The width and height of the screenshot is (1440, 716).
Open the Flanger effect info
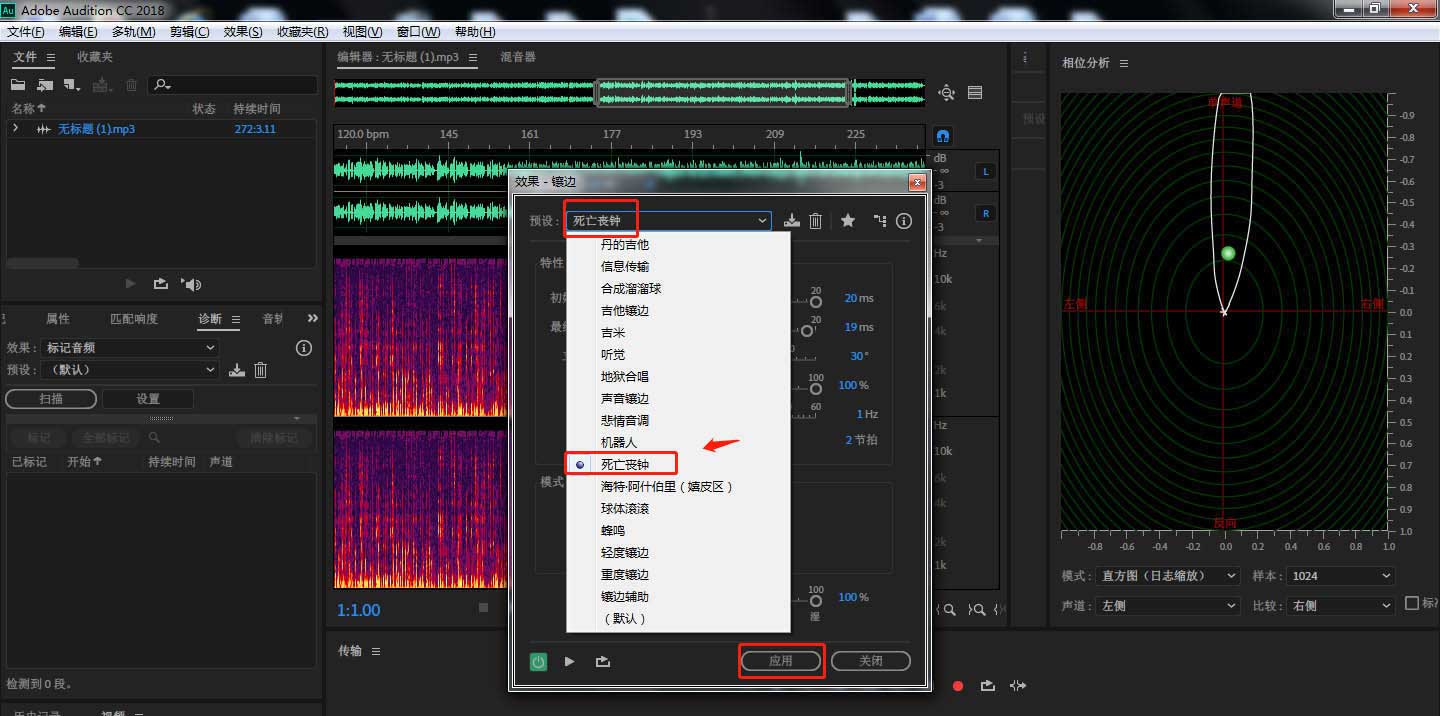(x=903, y=220)
